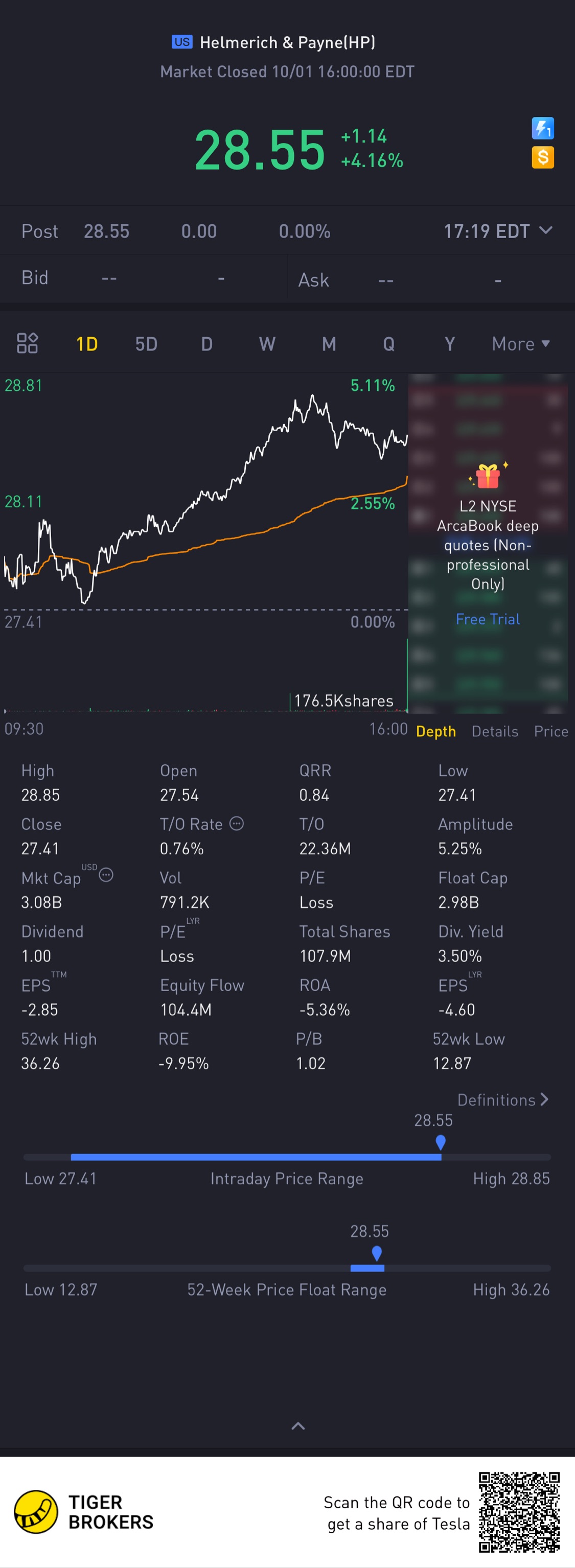
Task: Open the chart layout grid icon
Action: 28,343
